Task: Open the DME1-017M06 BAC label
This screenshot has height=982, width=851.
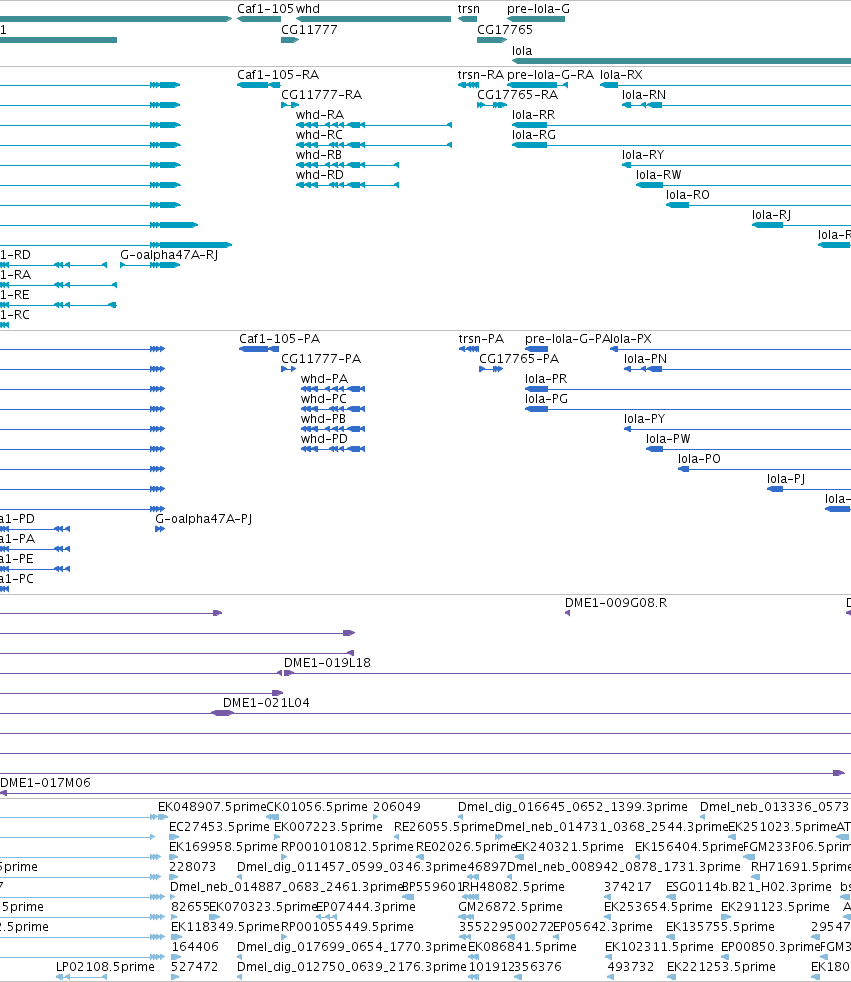Action: click(x=45, y=783)
